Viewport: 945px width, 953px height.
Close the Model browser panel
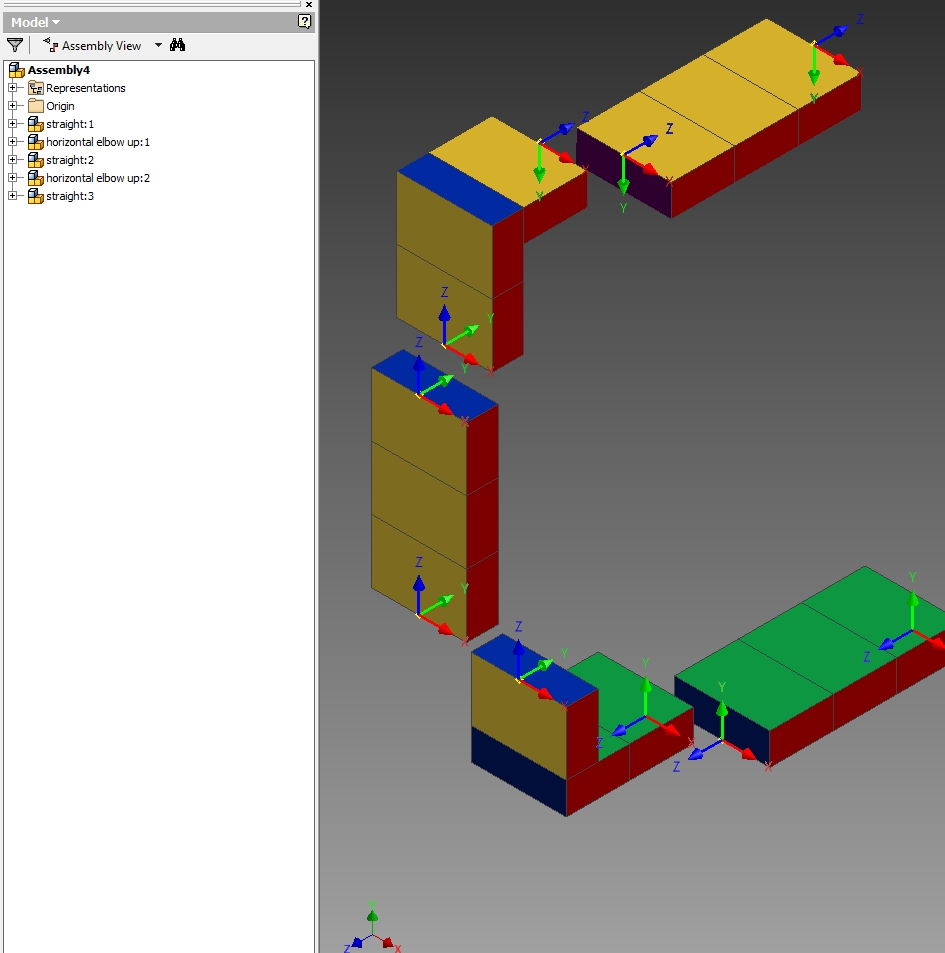308,4
